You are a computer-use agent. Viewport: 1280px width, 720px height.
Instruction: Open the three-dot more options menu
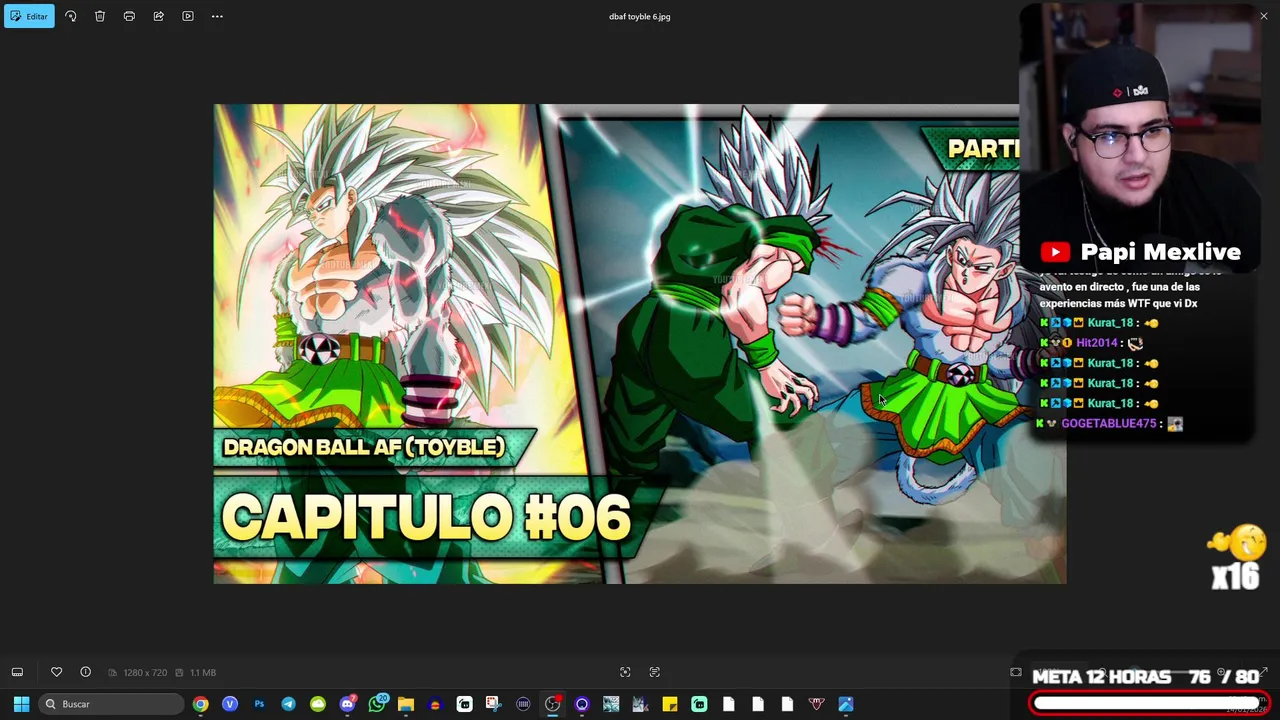tap(217, 16)
